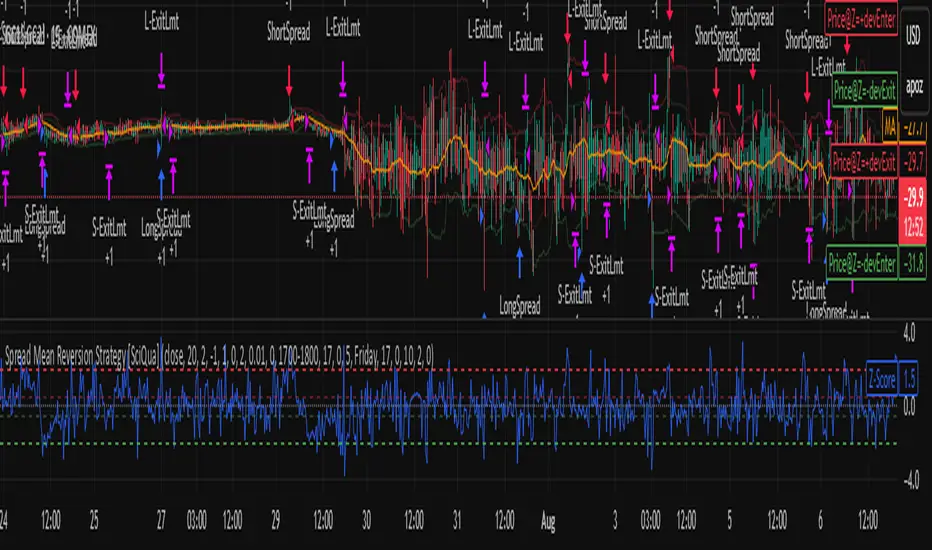Image resolution: width=932 pixels, height=550 pixels.
Task: Click the blue LongSpread arrow above 31 12:00
Action: pos(520,262)
